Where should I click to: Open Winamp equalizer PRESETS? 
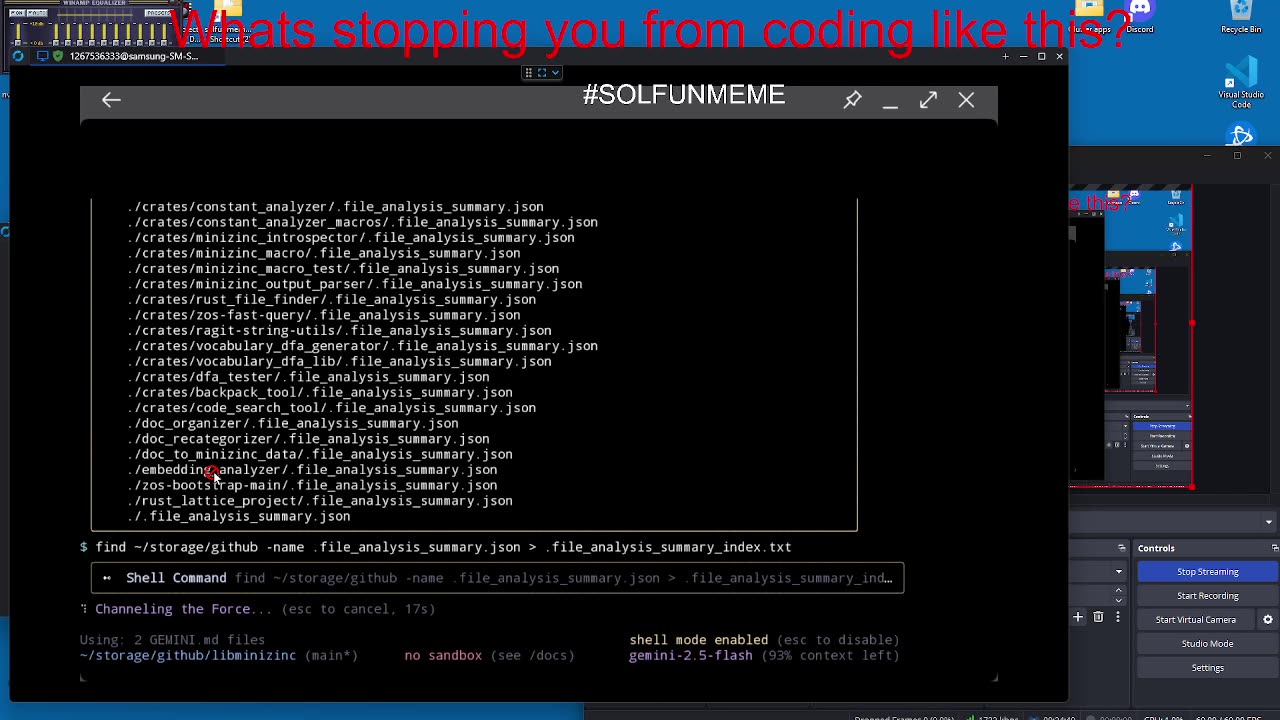(158, 14)
